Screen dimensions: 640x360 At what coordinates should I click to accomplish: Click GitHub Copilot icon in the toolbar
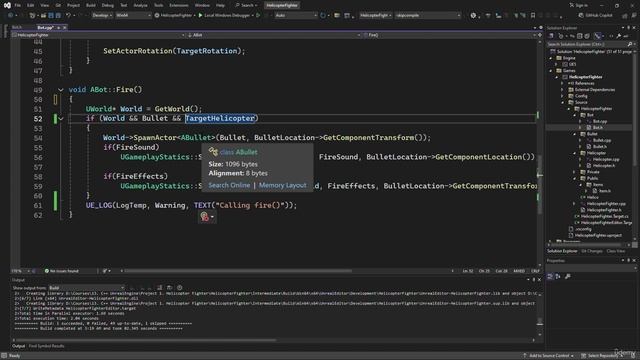[x=581, y=16]
